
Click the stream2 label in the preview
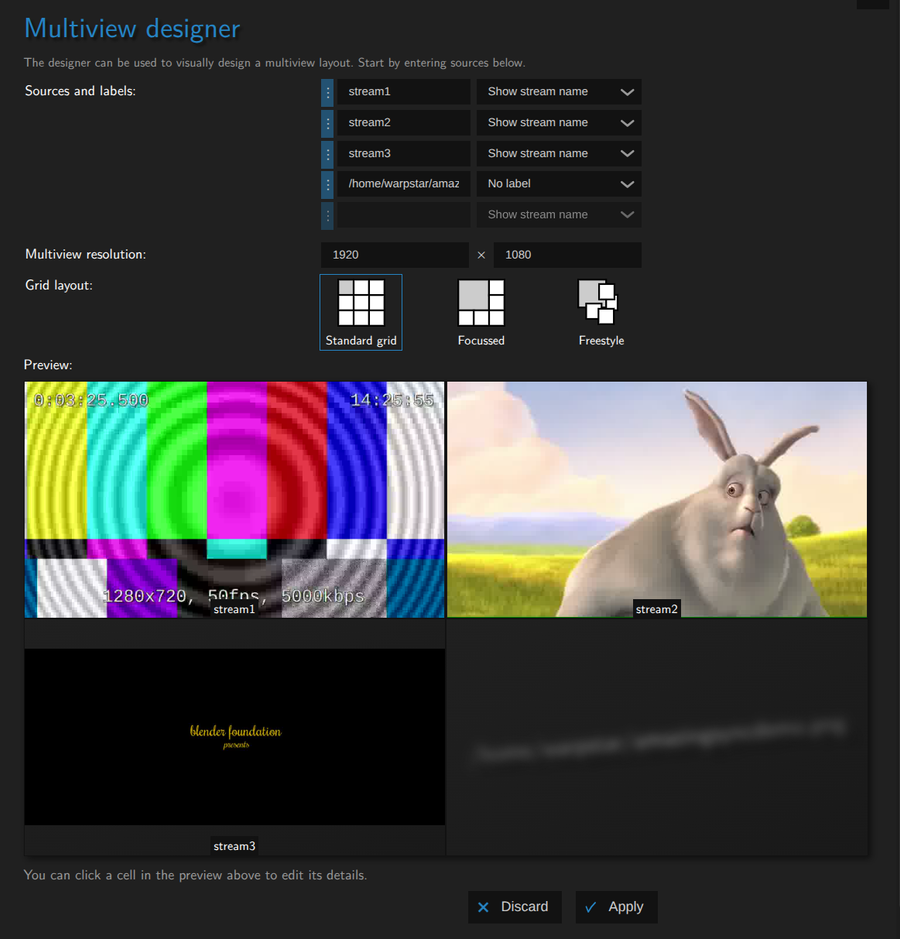point(656,610)
